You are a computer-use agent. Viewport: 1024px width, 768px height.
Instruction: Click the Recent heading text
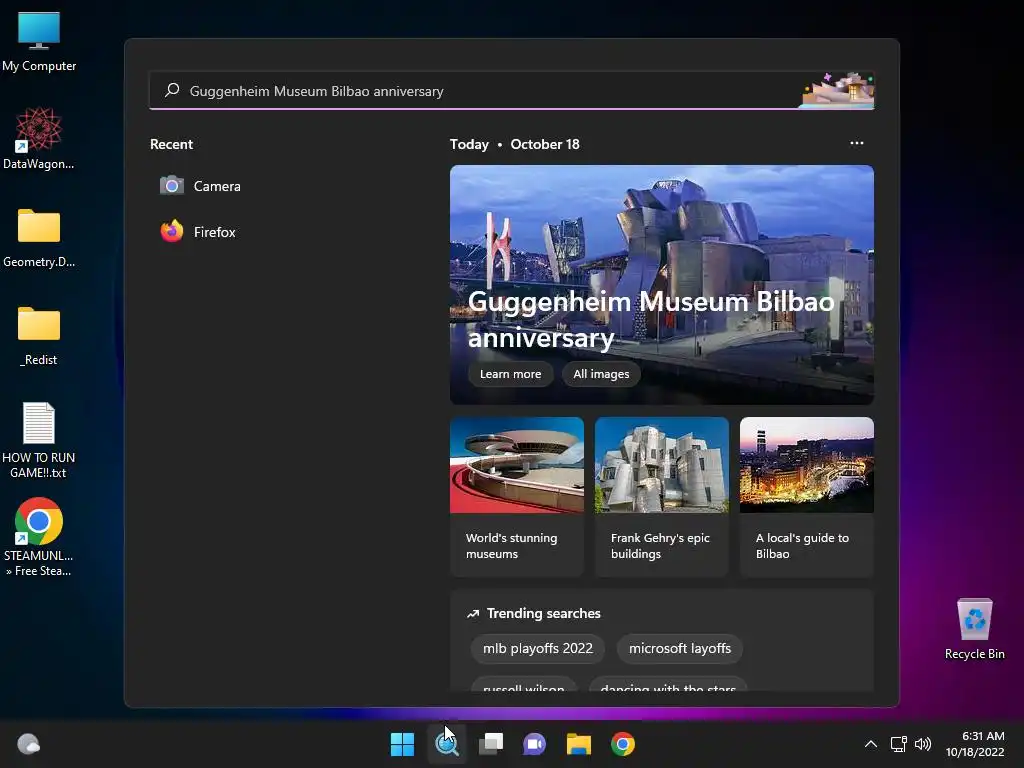click(x=172, y=144)
